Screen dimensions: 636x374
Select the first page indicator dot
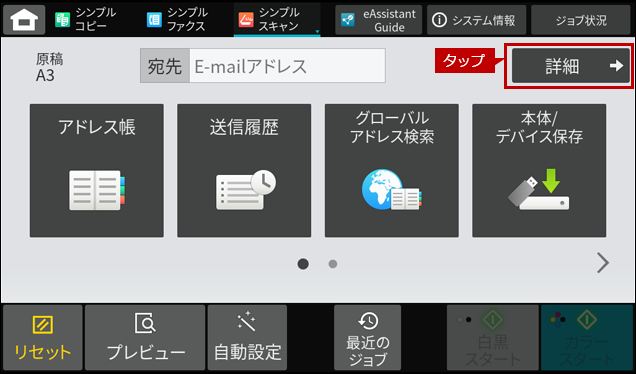[303, 264]
